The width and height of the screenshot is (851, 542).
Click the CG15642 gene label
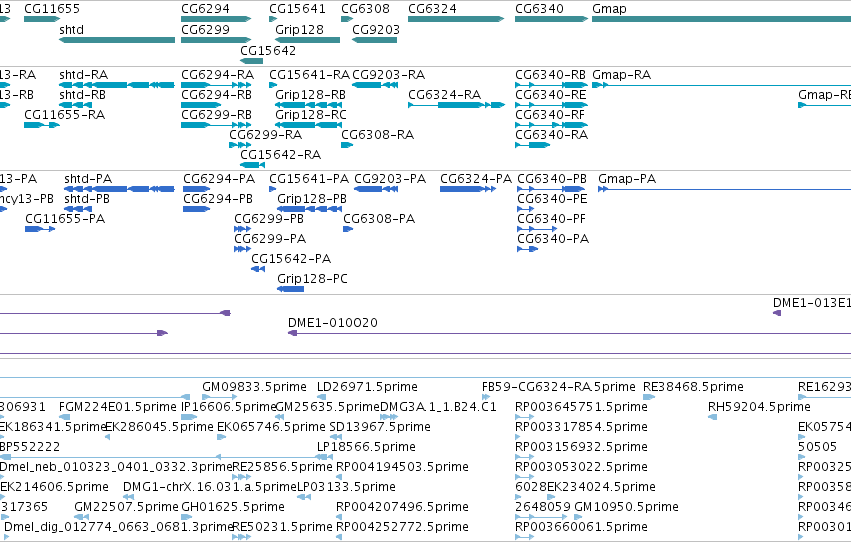click(x=268, y=50)
